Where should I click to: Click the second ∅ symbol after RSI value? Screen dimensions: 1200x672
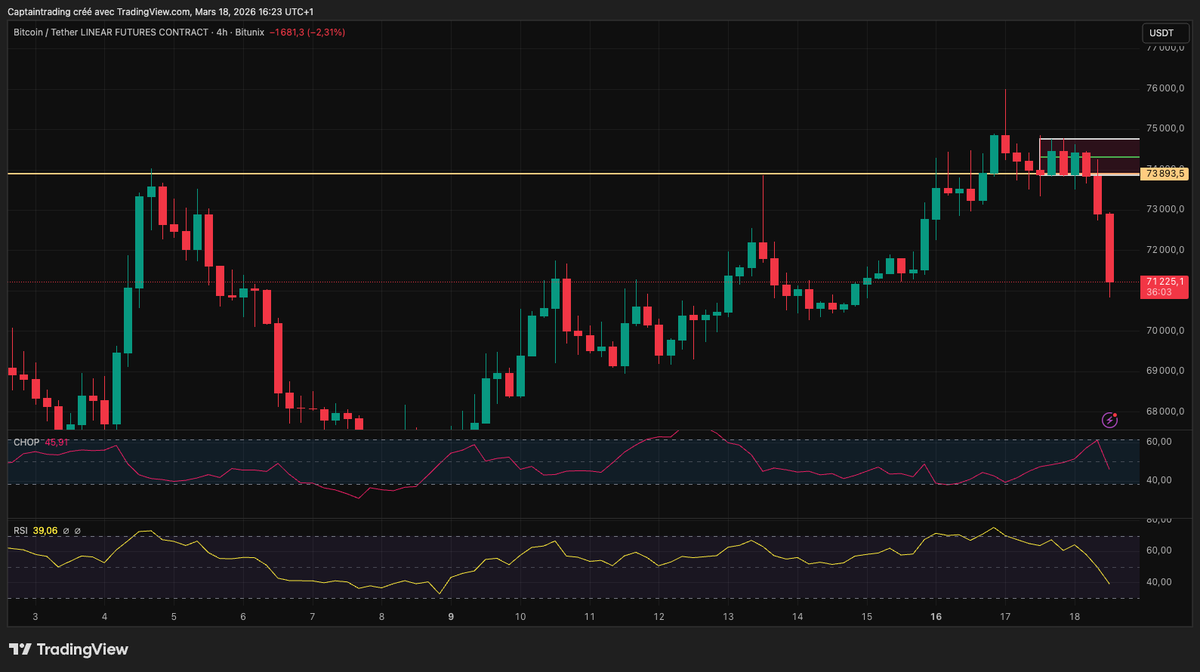tap(77, 530)
